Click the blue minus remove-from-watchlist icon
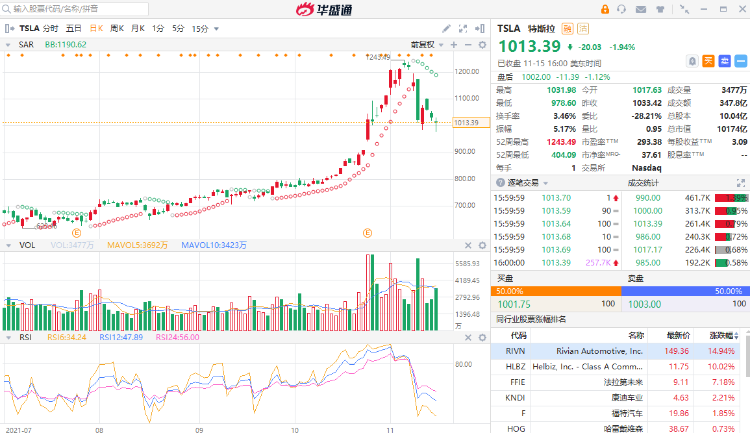 point(739,60)
